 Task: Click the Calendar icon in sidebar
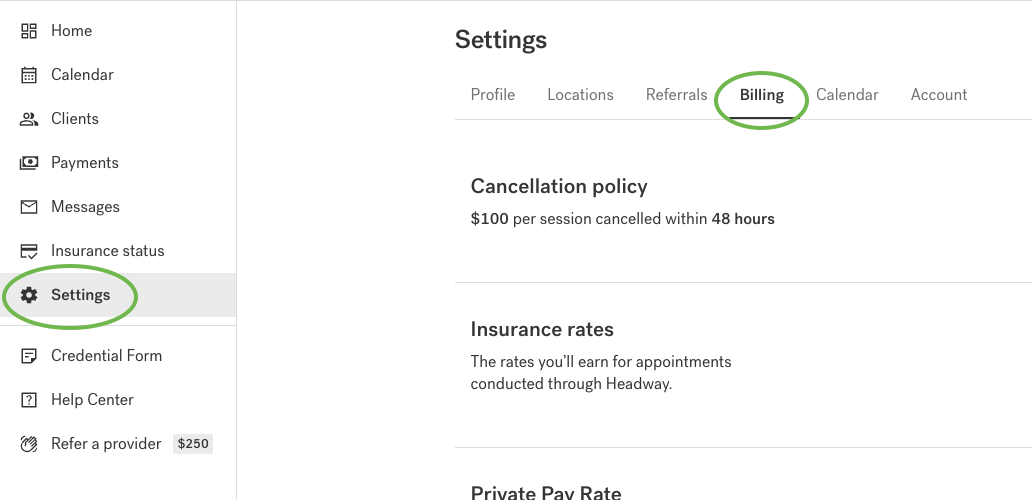coord(29,75)
